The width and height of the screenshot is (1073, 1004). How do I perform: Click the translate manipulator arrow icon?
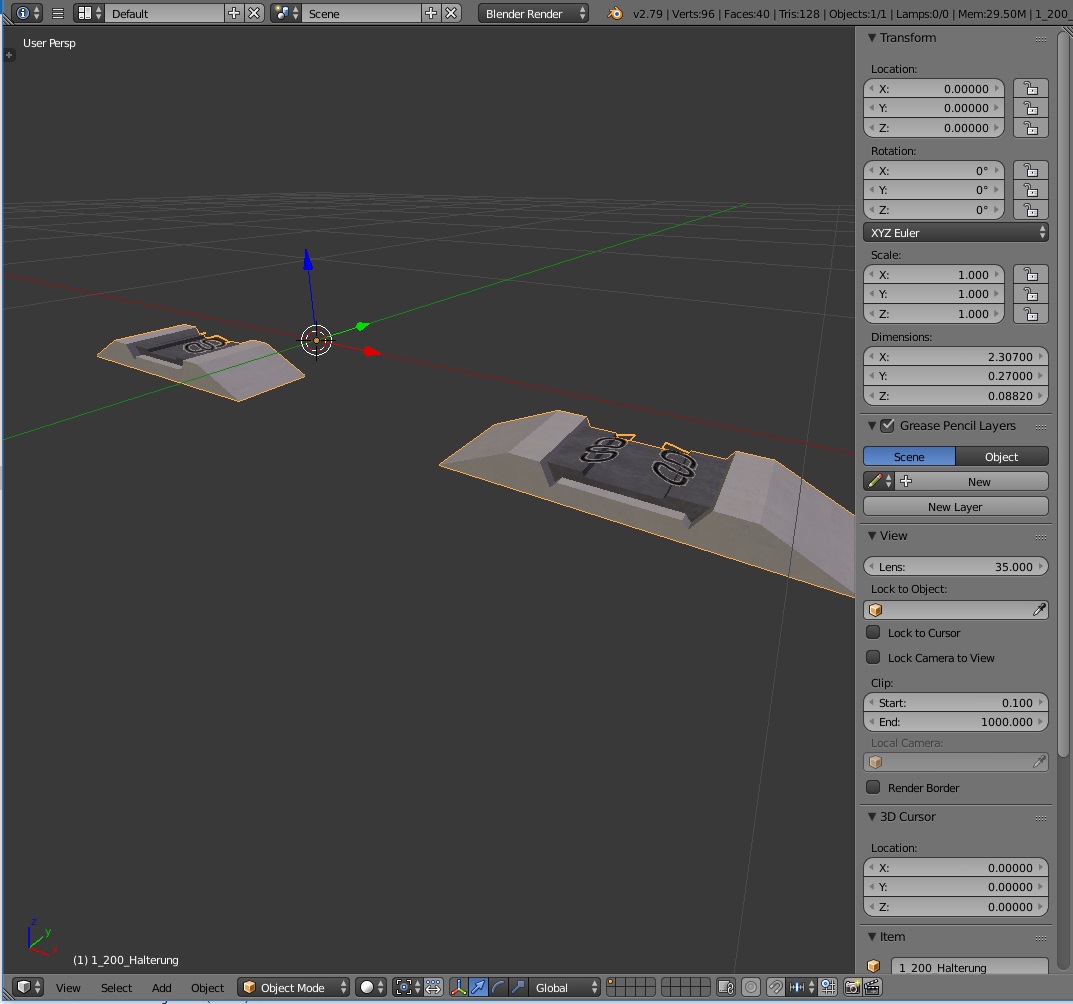click(478, 987)
